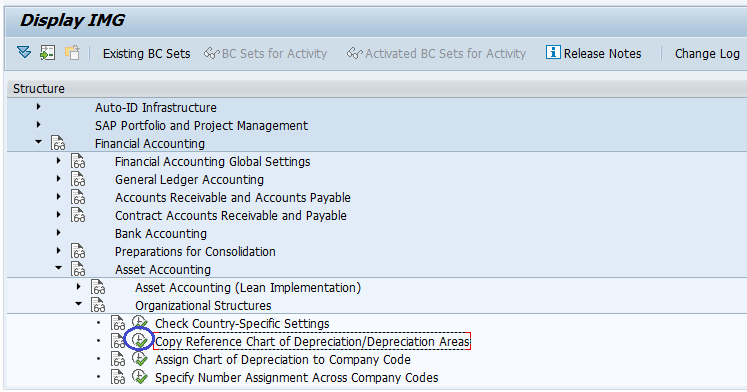The image size is (747, 392).
Task: Execute Copy Reference Chart of Depreciation activity icon
Action: pyautogui.click(x=140, y=341)
